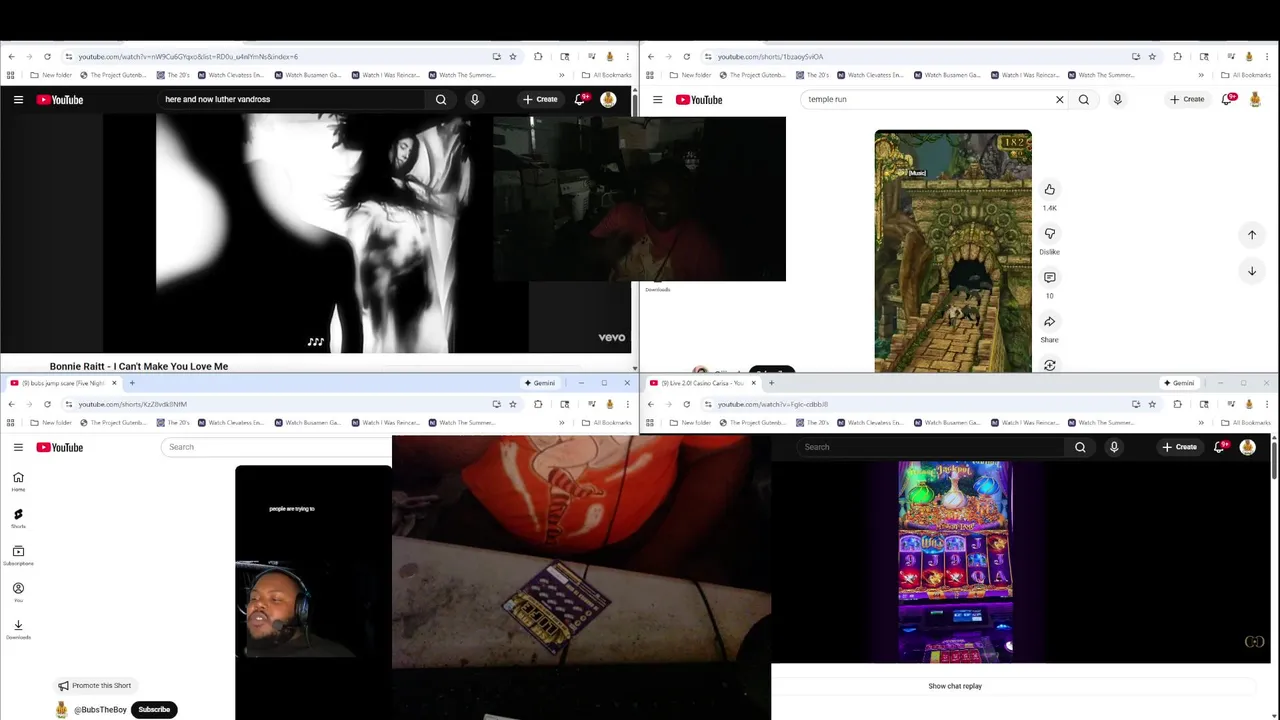Click Gemini button in bottom-left browser window
The width and height of the screenshot is (1280, 720).
[x=540, y=383]
